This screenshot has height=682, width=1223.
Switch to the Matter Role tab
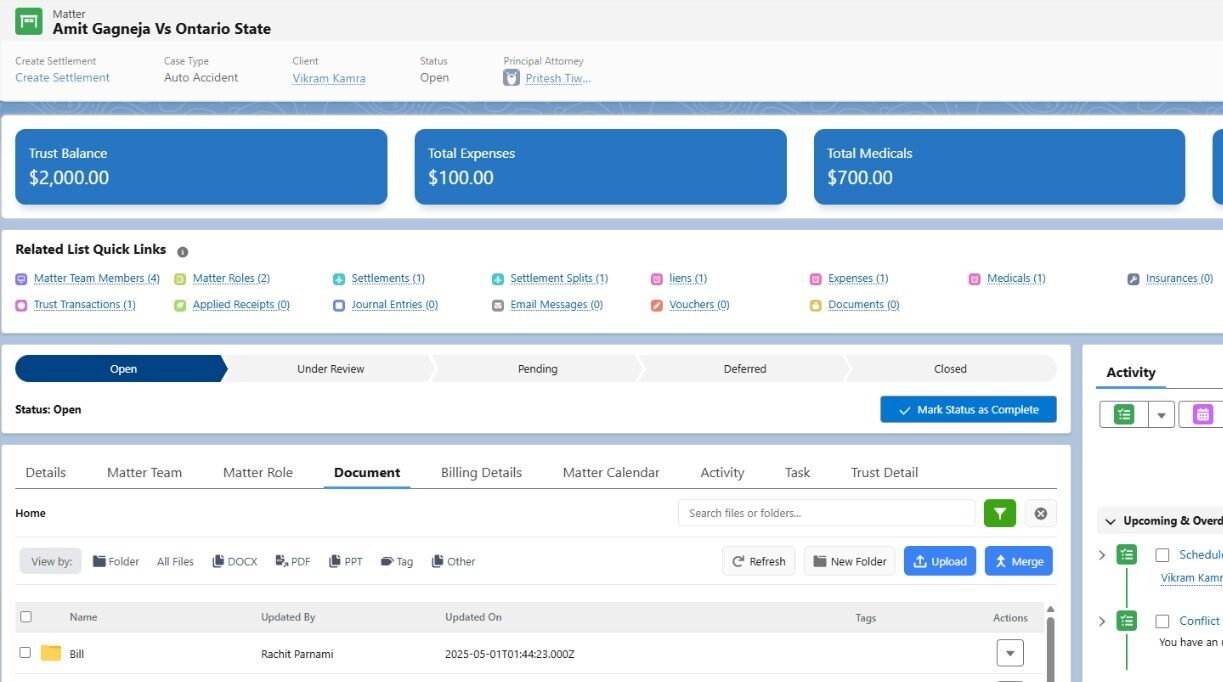coord(258,472)
